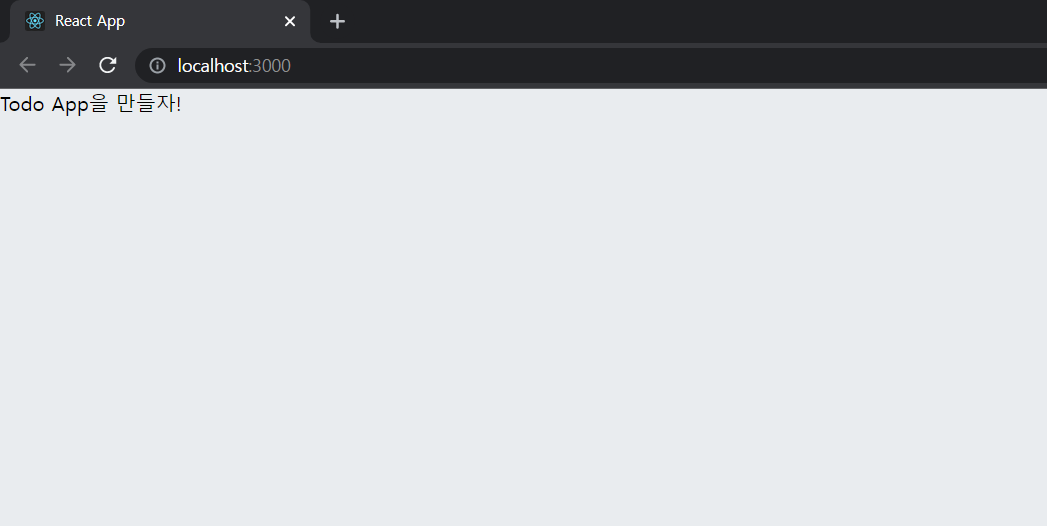Screen dimensions: 1047x526
Task: Click the word "React" in the tab title
Action: point(72,21)
